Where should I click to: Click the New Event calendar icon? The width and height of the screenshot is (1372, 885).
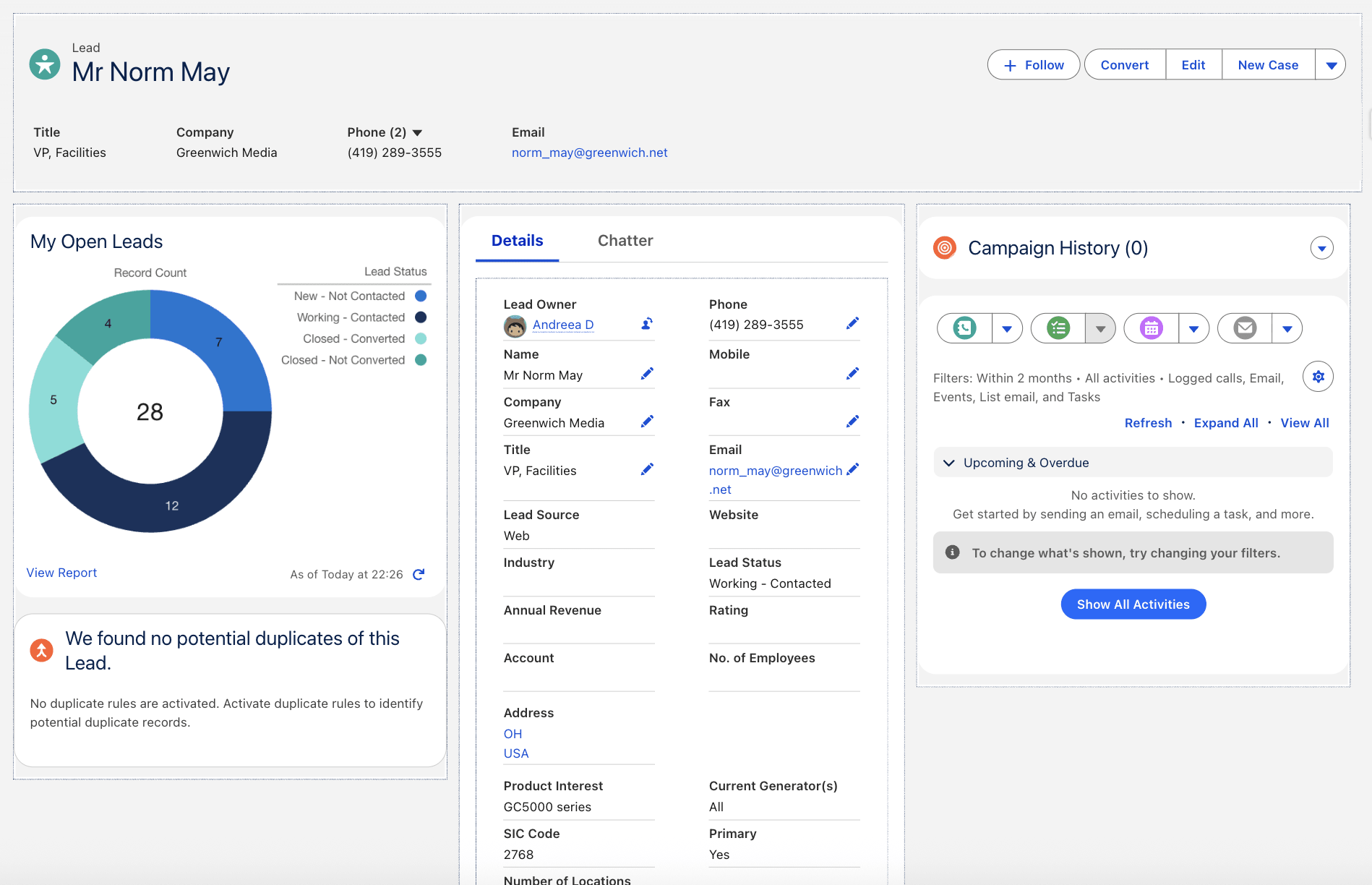coord(1151,328)
